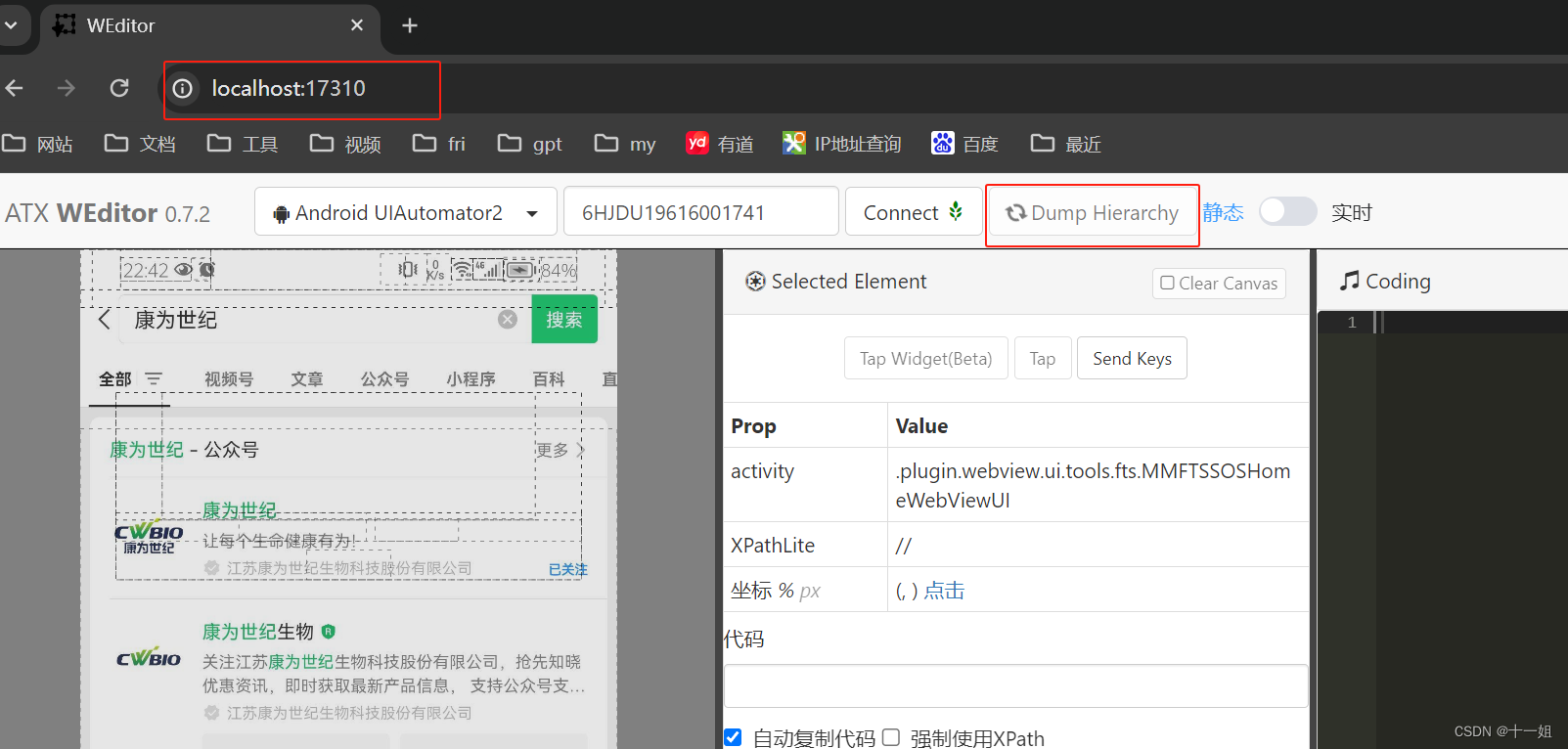Tap the CWBIO logo of 康为世纪生物
1568x749 pixels.
149,659
